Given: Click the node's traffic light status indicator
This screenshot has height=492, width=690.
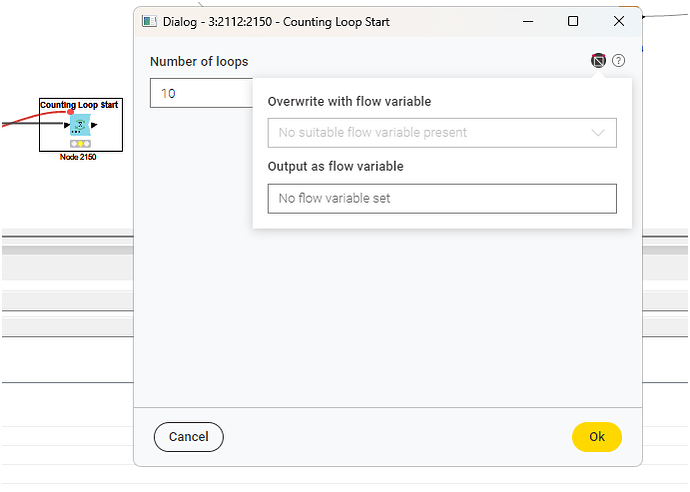Looking at the screenshot, I should pyautogui.click(x=80, y=144).
